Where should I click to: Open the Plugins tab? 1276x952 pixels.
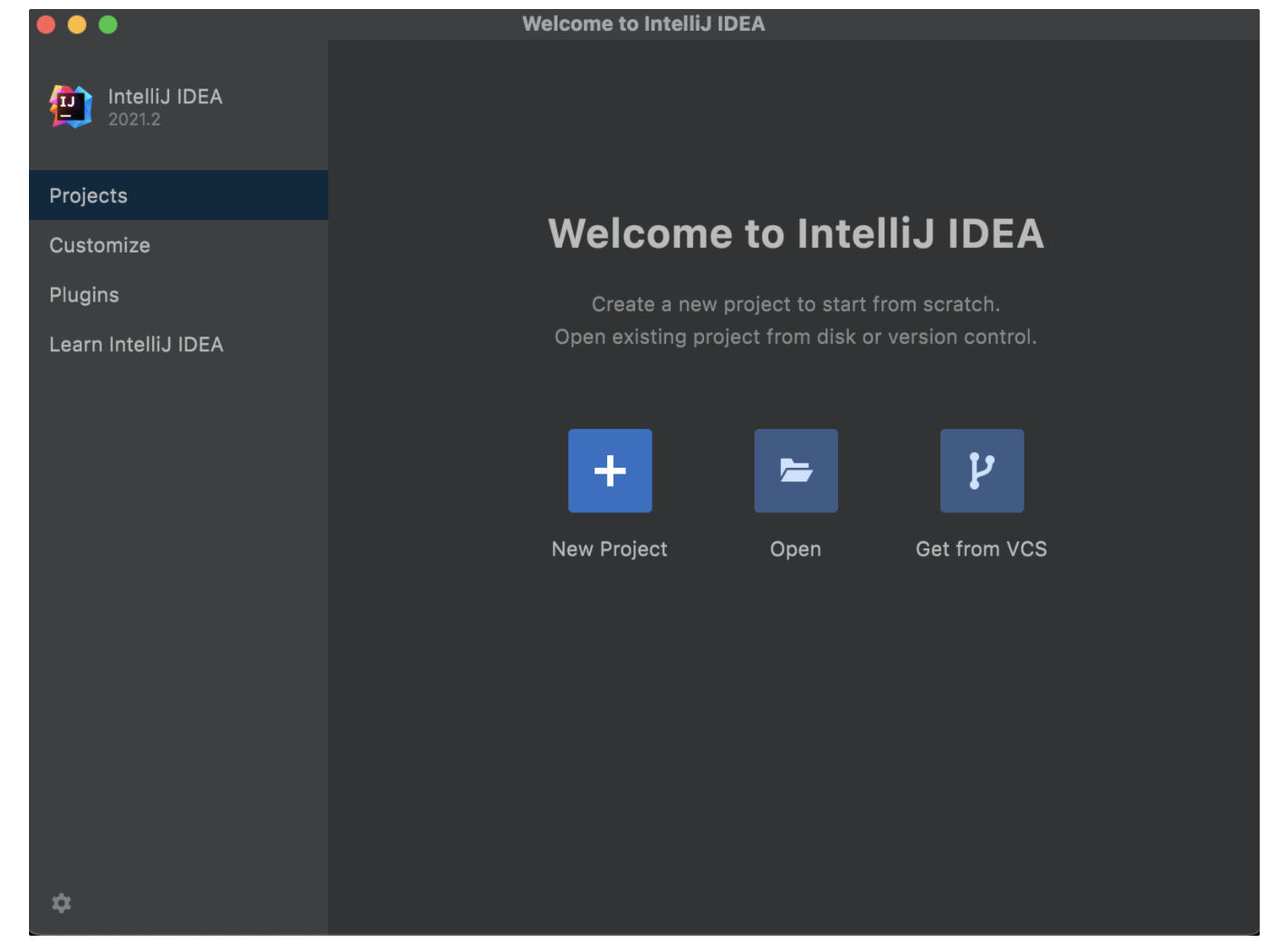(x=178, y=295)
